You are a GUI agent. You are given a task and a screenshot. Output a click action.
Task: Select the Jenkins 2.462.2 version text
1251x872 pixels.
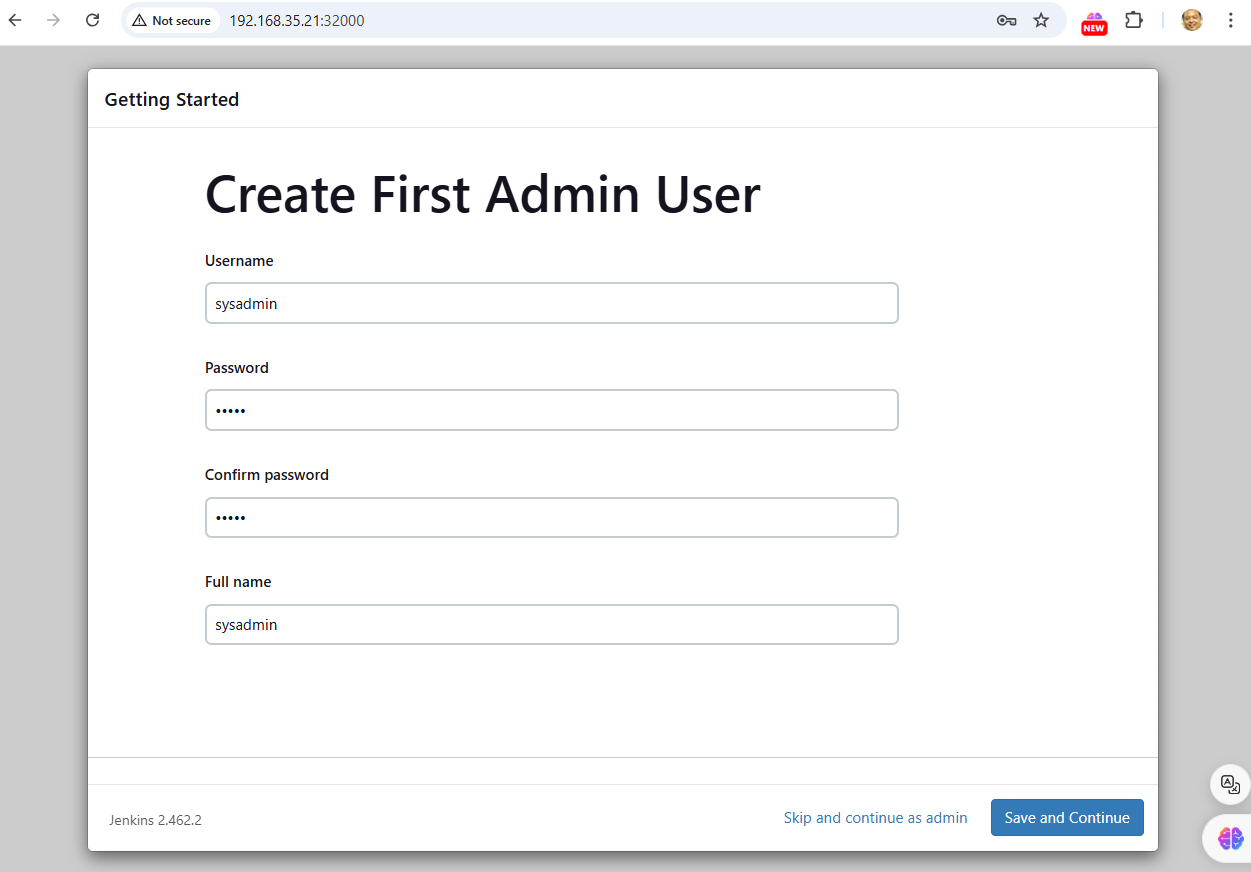coord(155,820)
